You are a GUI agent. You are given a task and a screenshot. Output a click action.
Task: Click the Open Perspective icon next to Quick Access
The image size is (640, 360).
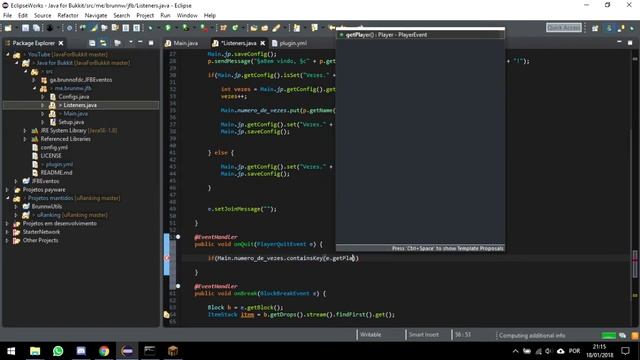(595, 28)
